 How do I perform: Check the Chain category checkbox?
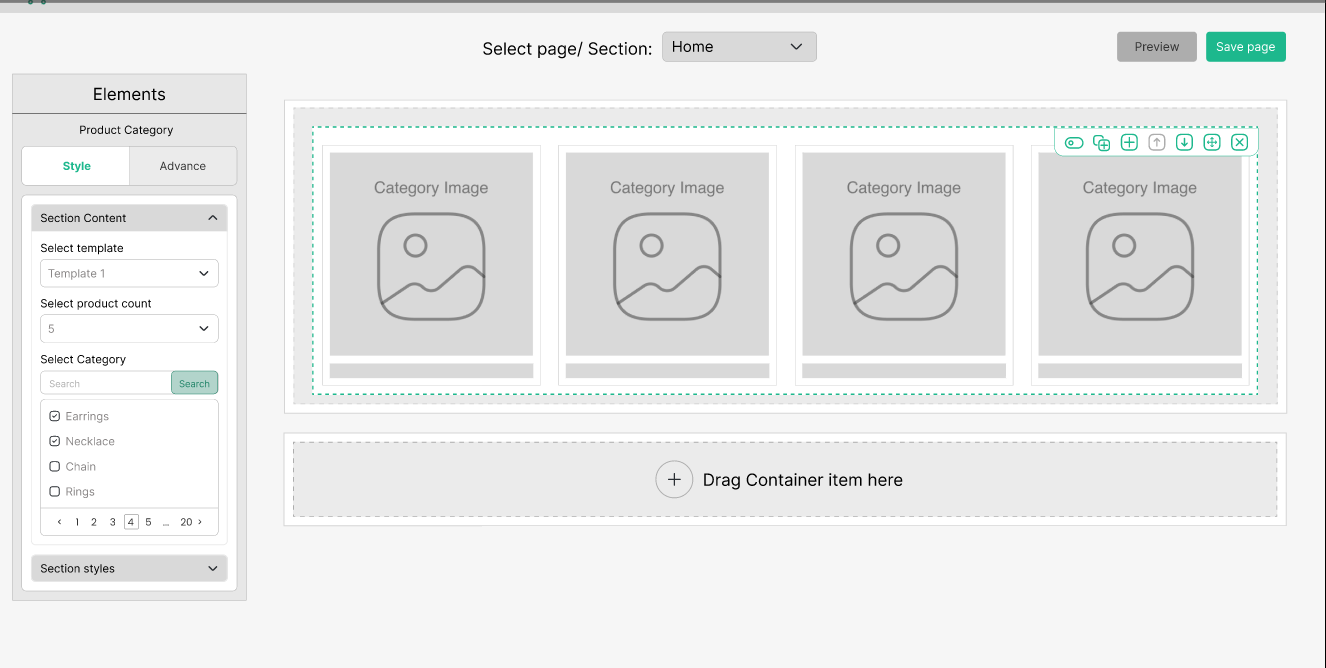coord(55,467)
